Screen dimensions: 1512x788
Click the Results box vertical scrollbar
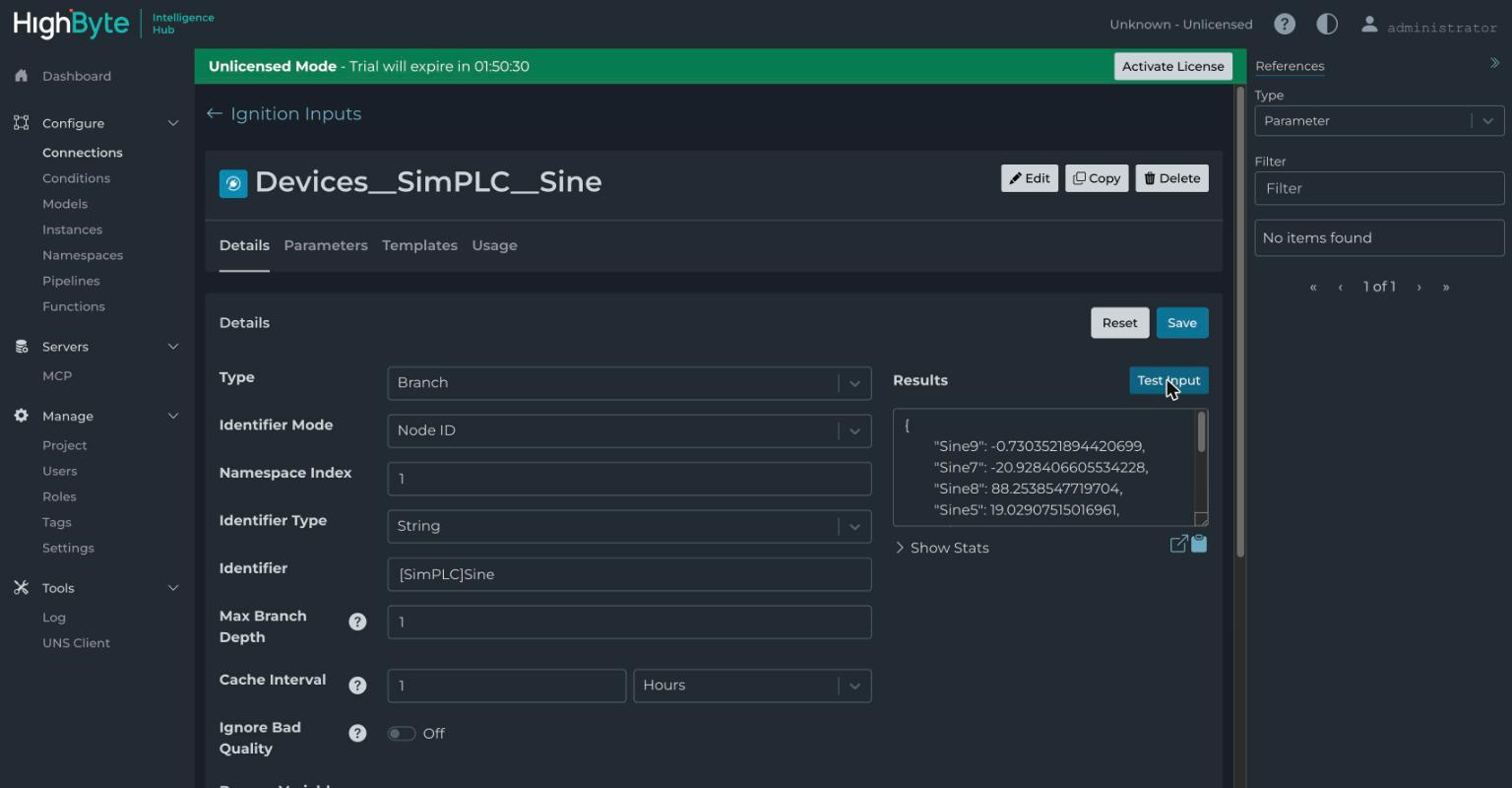pyautogui.click(x=1201, y=432)
